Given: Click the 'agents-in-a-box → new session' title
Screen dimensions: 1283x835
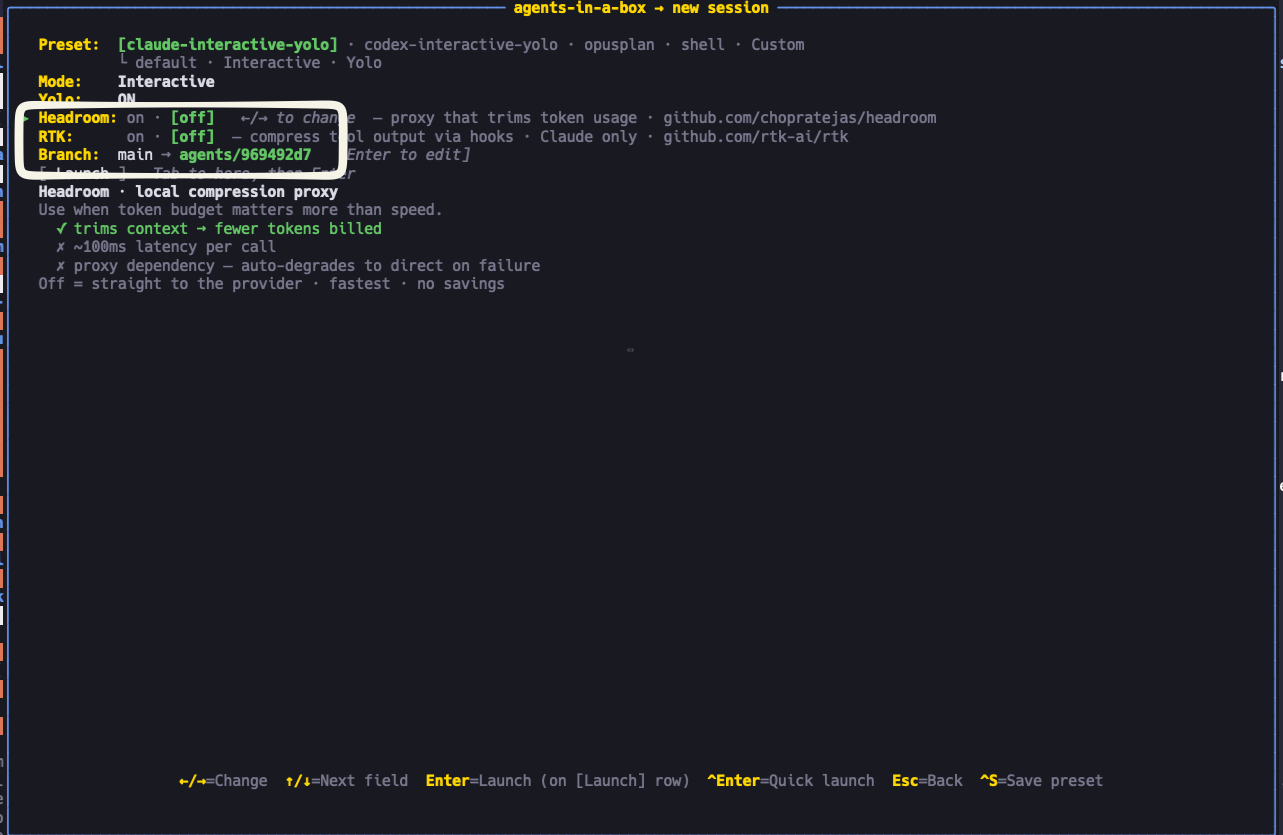Looking at the screenshot, I should 641,8.
